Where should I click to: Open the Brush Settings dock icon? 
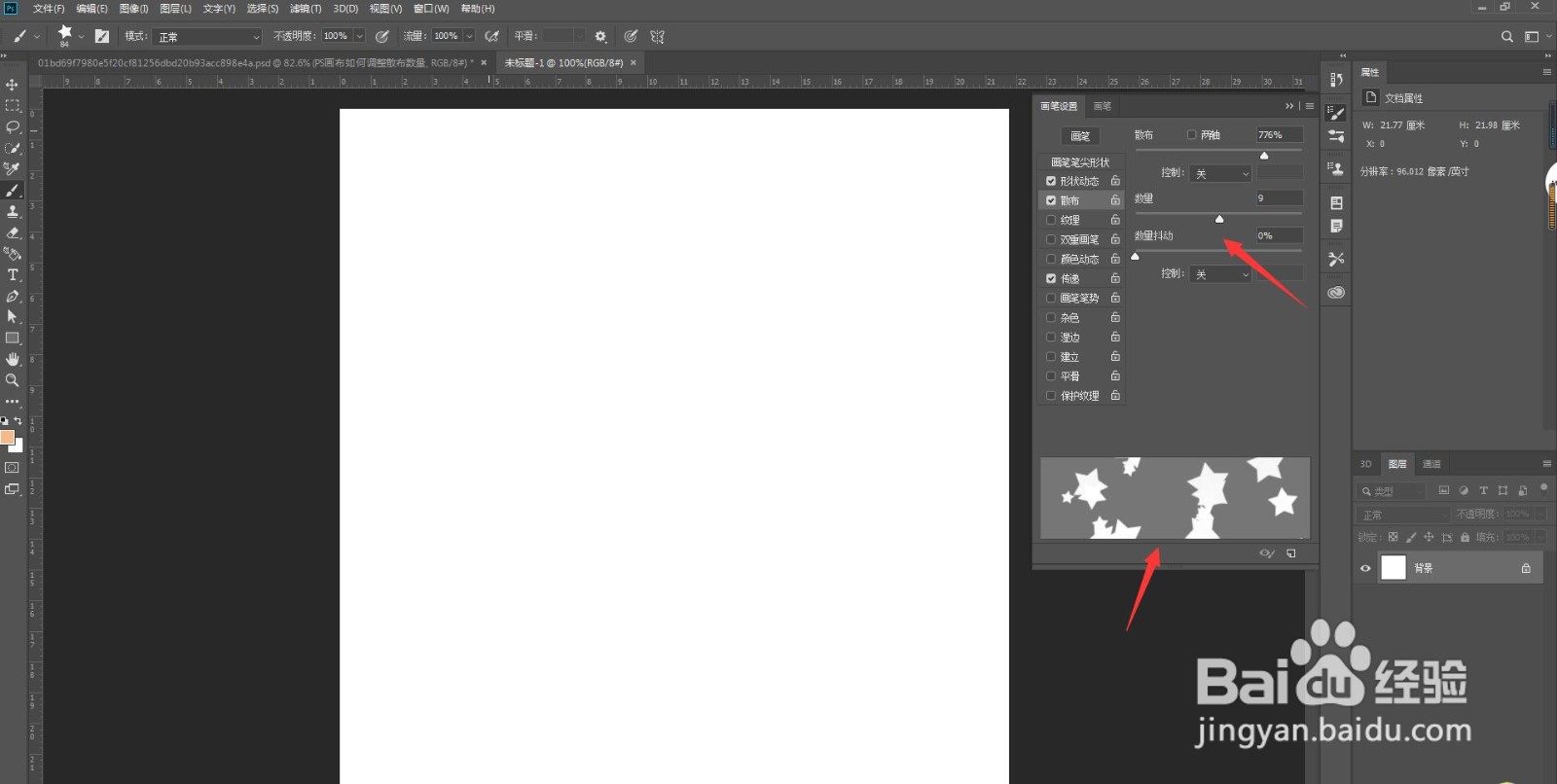[x=1336, y=114]
